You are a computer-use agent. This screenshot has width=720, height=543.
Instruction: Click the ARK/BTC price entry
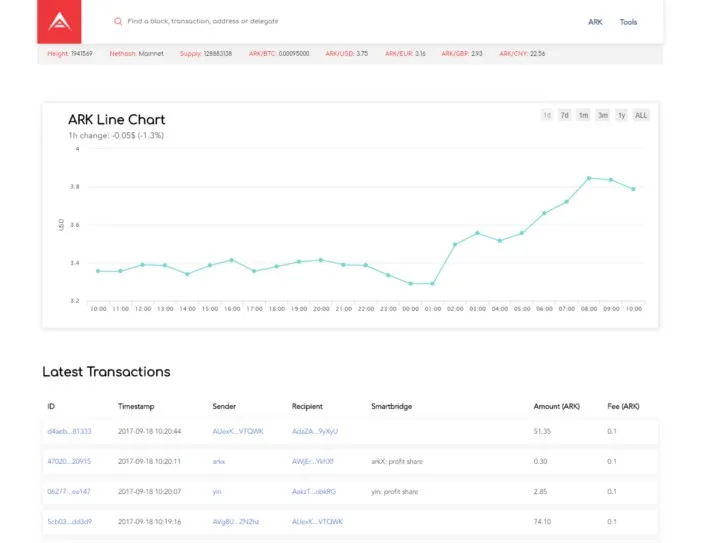(279, 54)
